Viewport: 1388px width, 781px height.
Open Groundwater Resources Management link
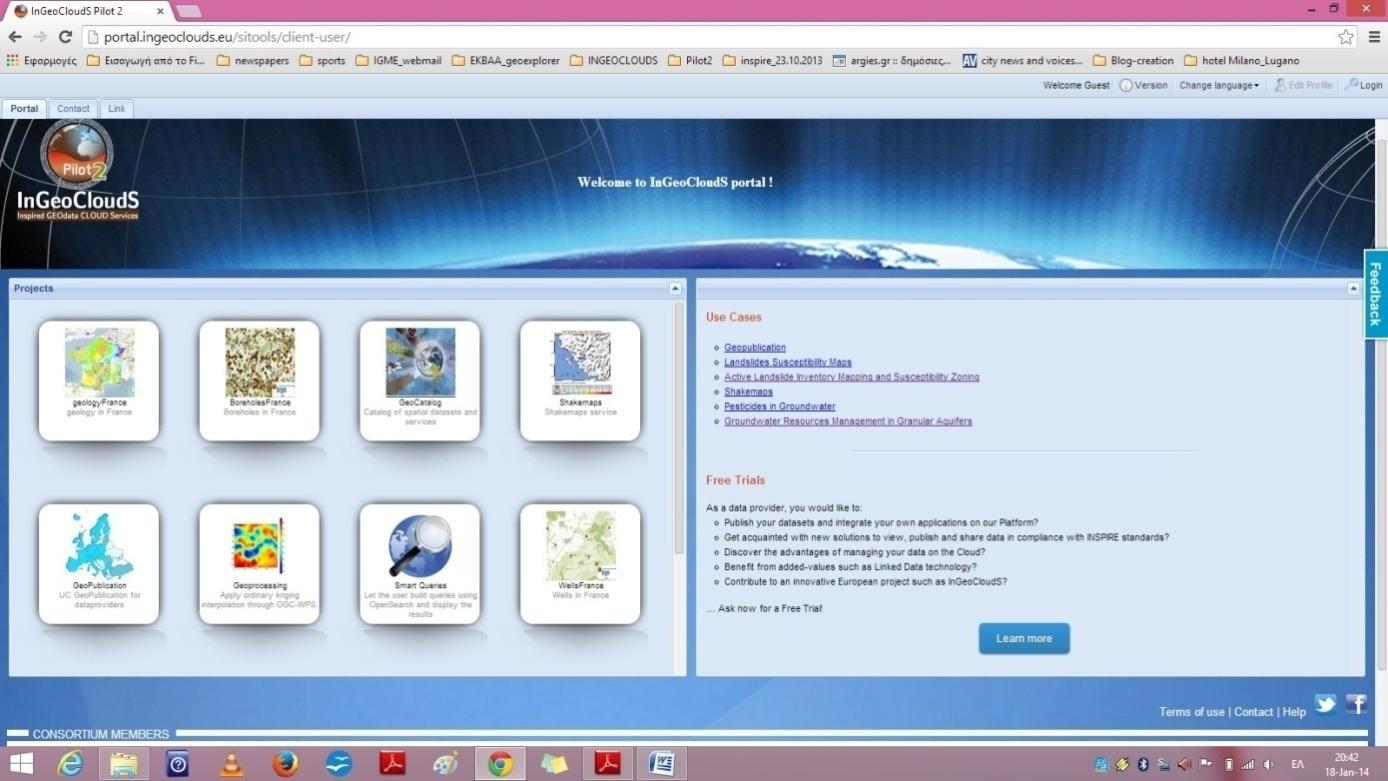tap(848, 421)
